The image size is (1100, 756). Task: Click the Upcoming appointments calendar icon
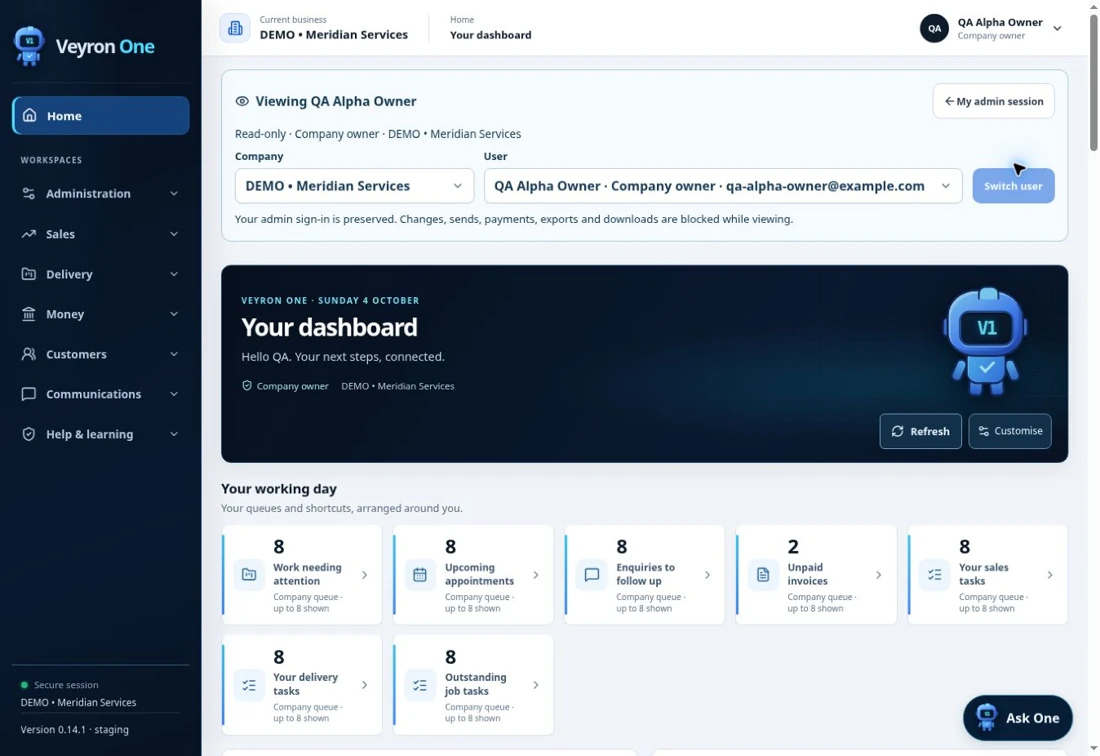click(420, 574)
